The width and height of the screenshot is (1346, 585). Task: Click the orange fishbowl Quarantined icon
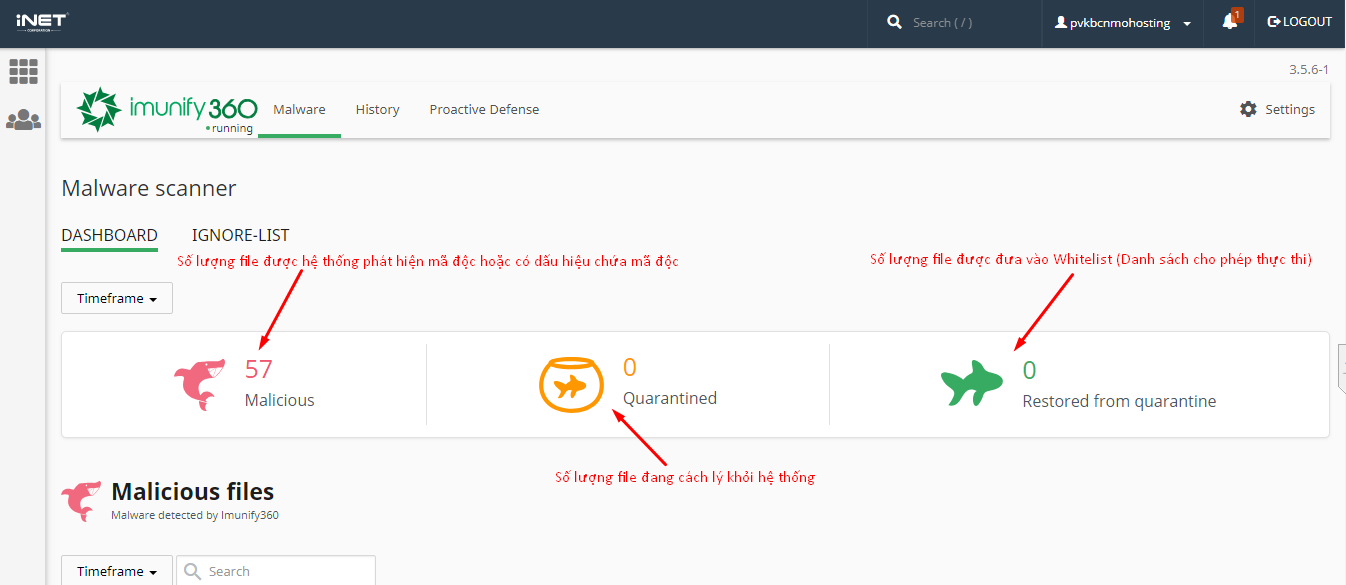[x=571, y=385]
